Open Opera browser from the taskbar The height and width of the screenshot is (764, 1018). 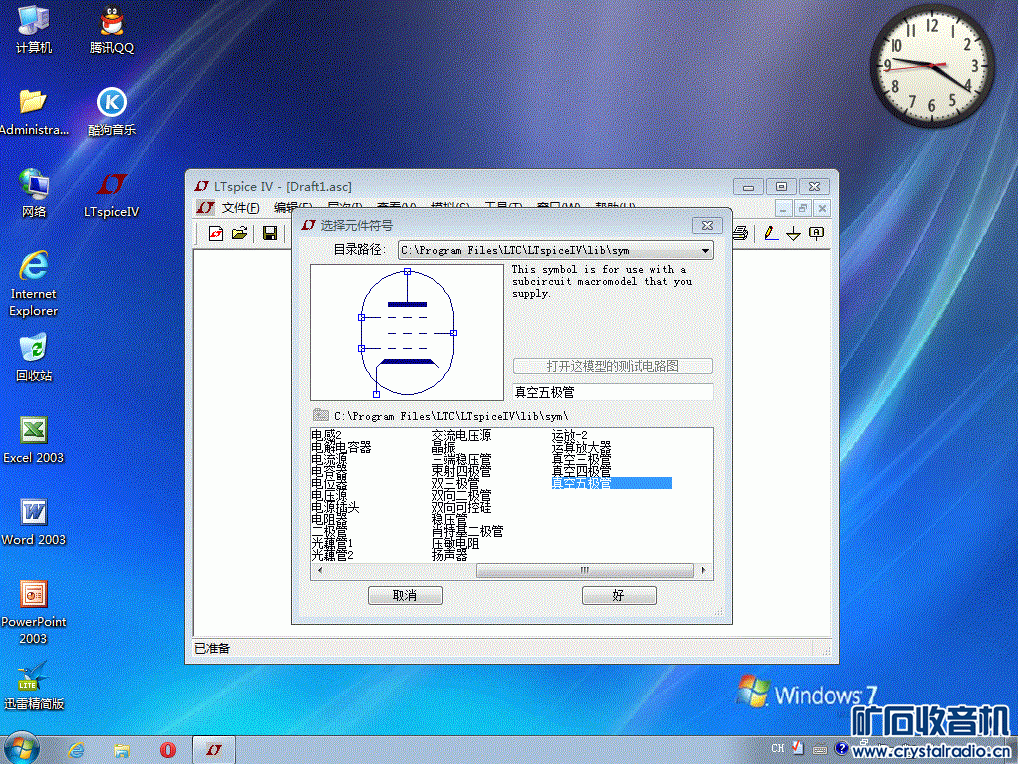click(168, 750)
